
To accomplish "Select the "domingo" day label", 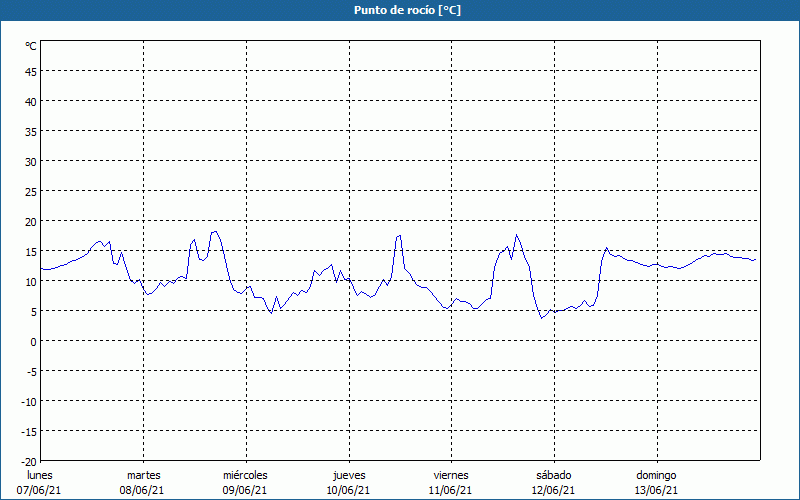I will (x=656, y=475).
